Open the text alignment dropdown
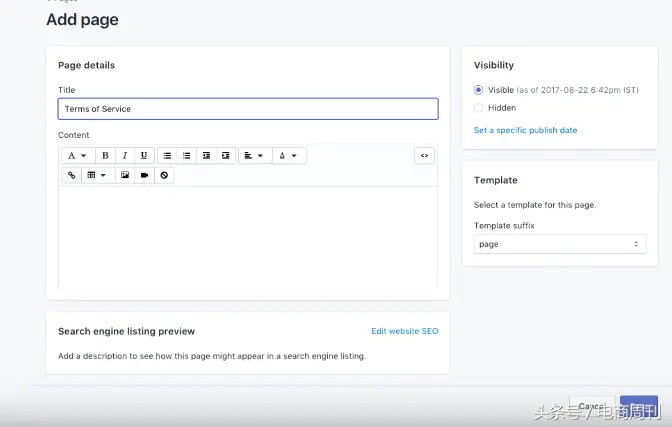 click(254, 156)
